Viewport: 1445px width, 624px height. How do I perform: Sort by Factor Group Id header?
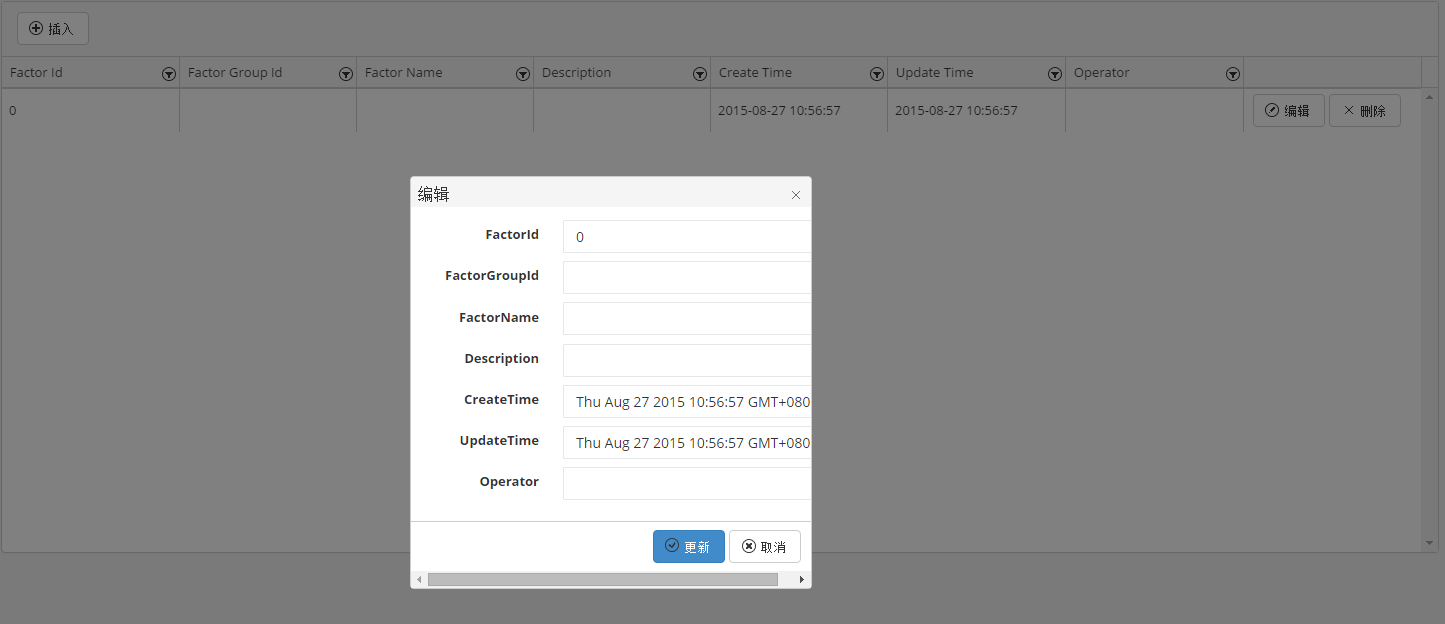pyautogui.click(x=235, y=73)
